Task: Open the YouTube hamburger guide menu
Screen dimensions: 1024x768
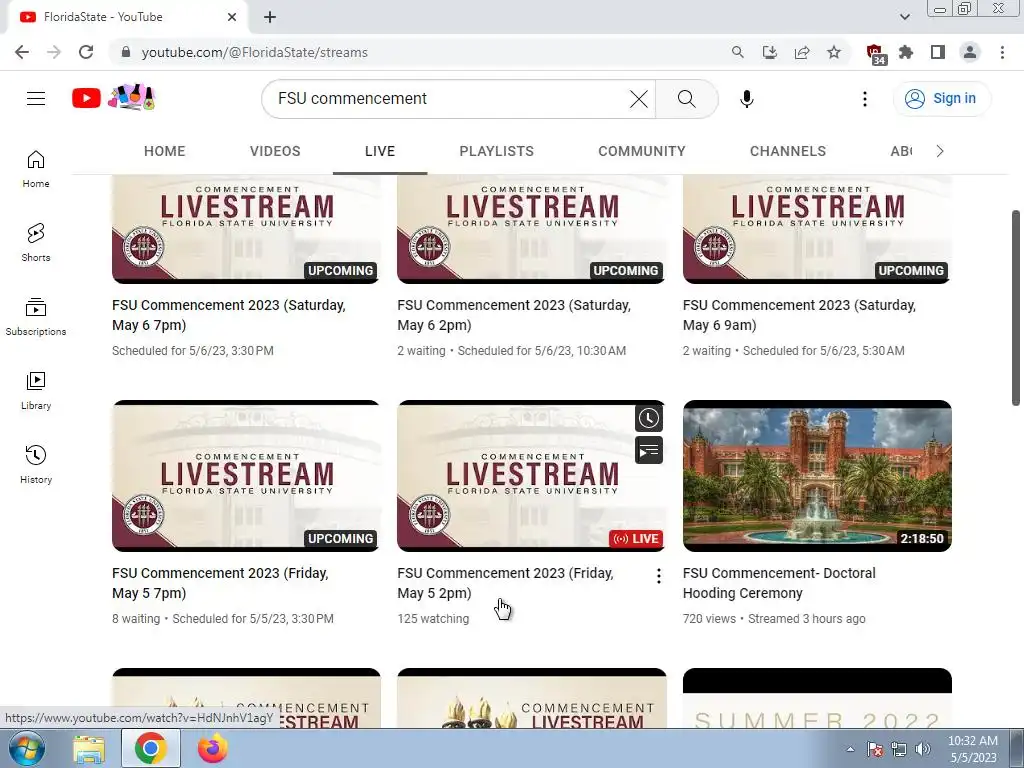Action: click(36, 99)
